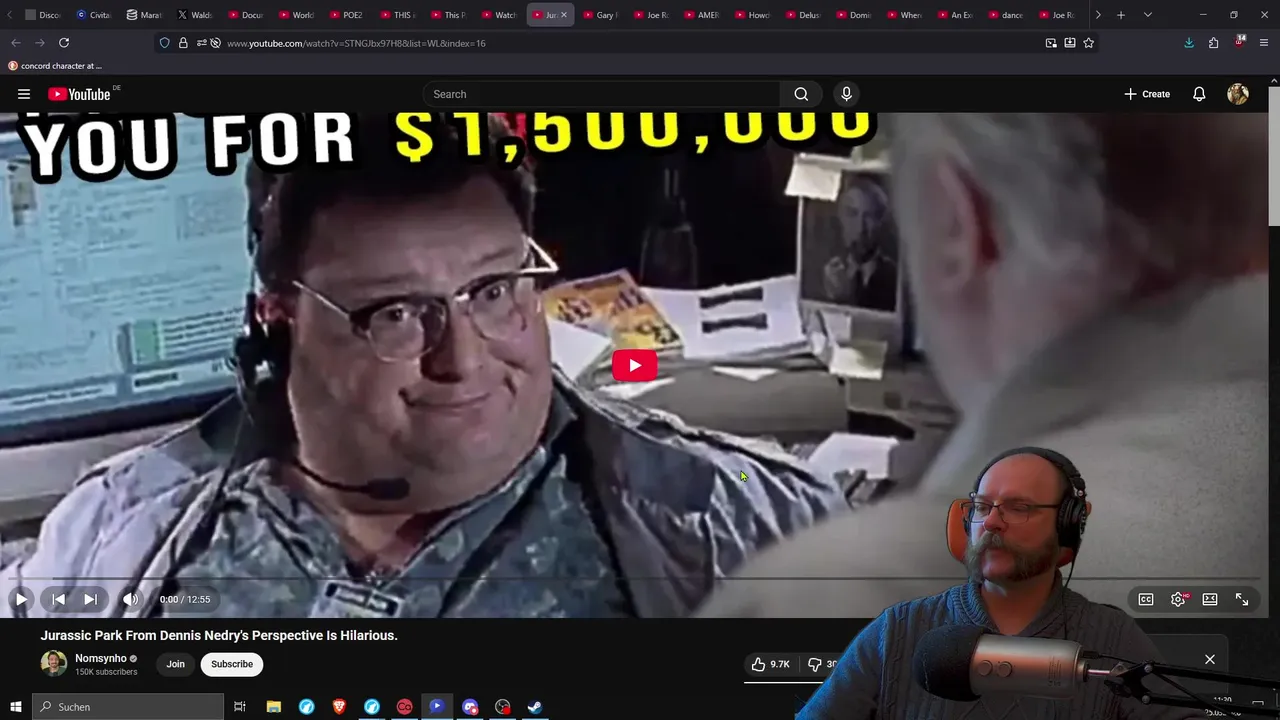The height and width of the screenshot is (720, 1280).
Task: Bookmark this page with the star
Action: point(1089,43)
